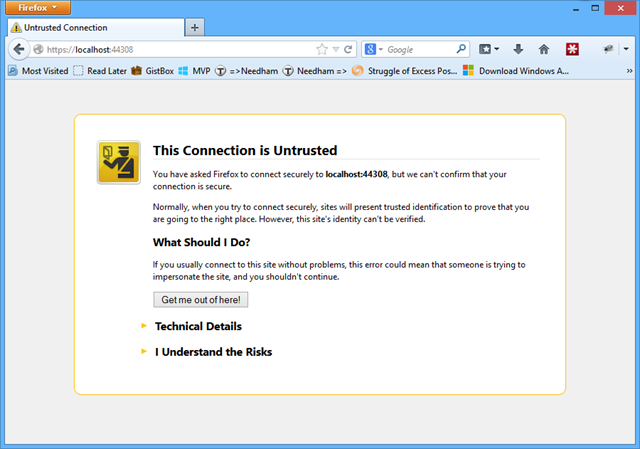640x449 pixels.
Task: Click the 'Get me out of here!' button
Action: pyautogui.click(x=200, y=300)
